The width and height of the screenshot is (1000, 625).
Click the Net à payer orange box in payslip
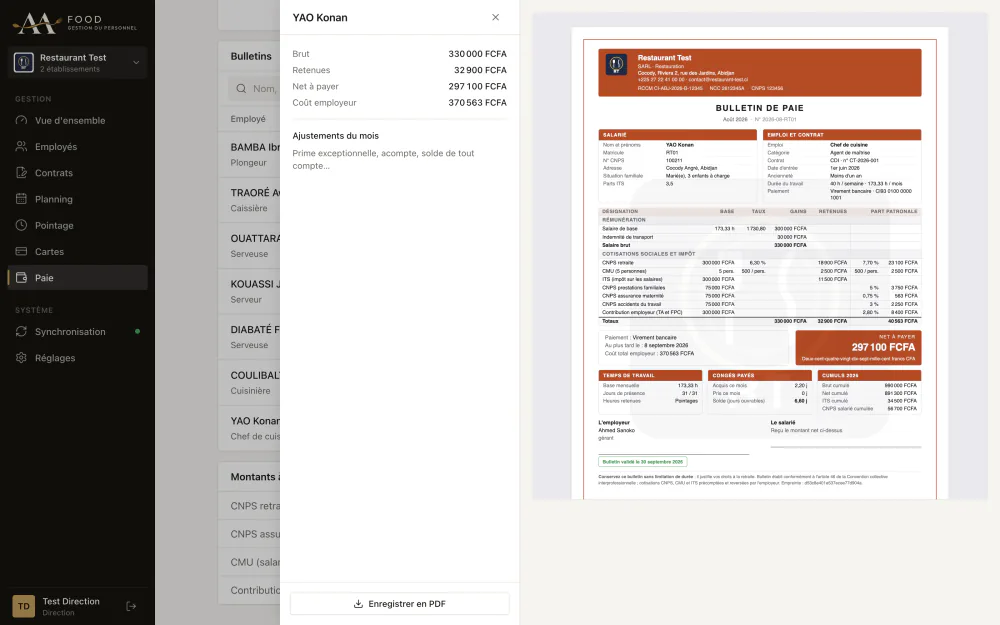[858, 347]
